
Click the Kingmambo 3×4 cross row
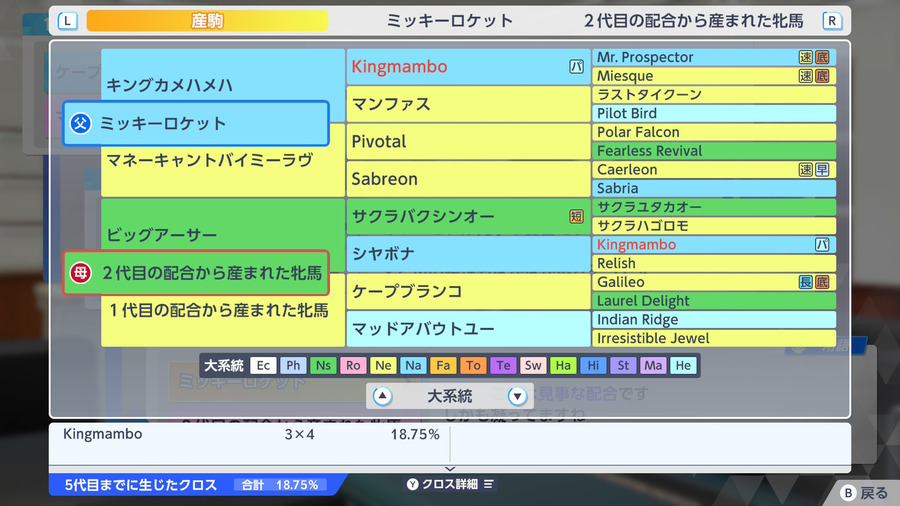point(250,434)
